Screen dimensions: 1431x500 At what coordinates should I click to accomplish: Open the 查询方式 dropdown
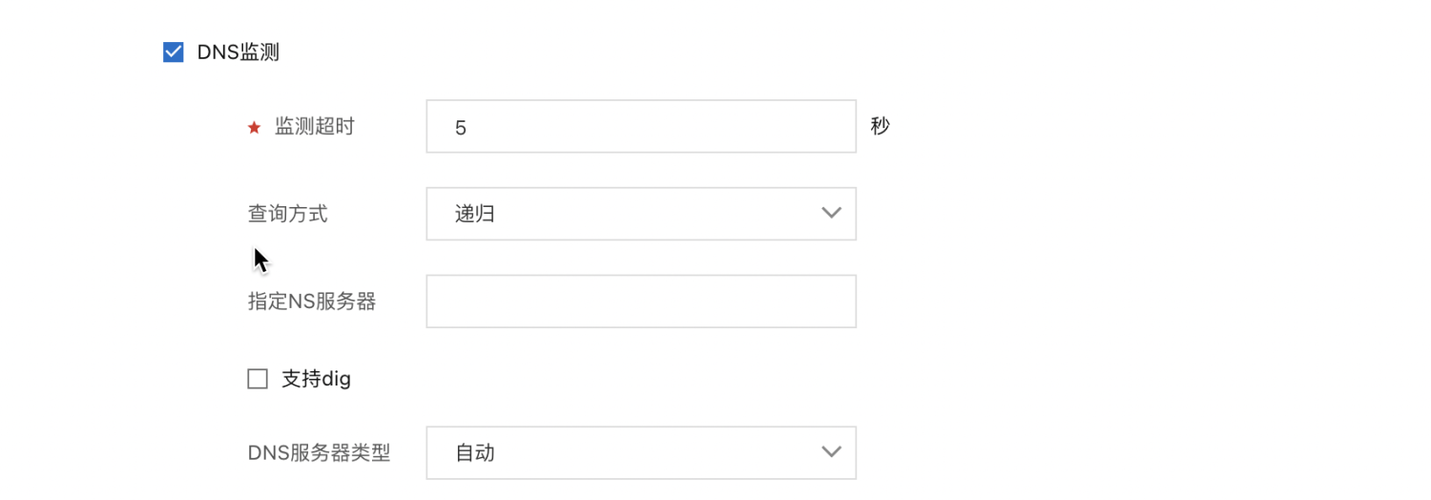click(x=640, y=213)
